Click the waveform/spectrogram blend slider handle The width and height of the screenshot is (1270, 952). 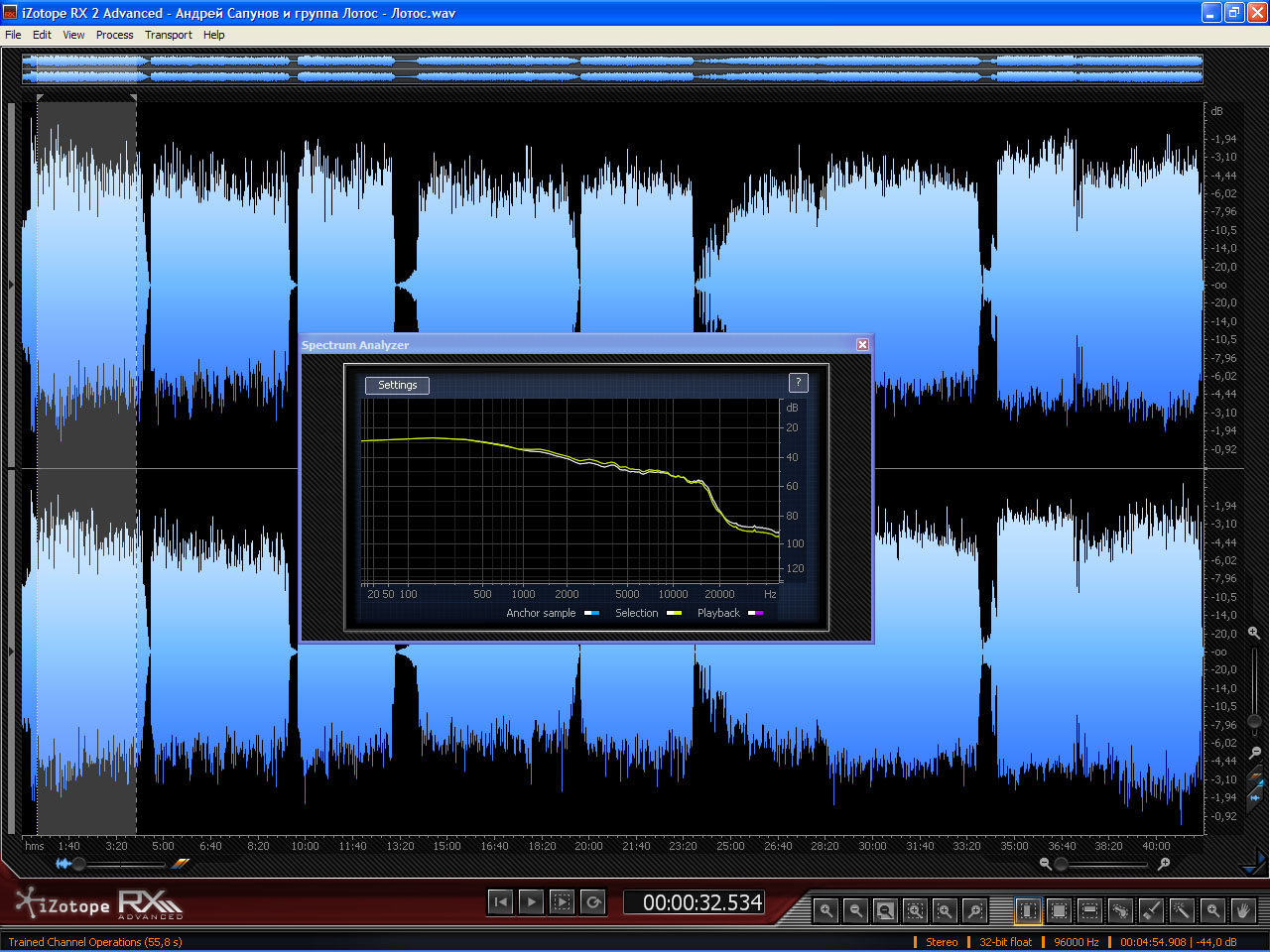click(78, 864)
